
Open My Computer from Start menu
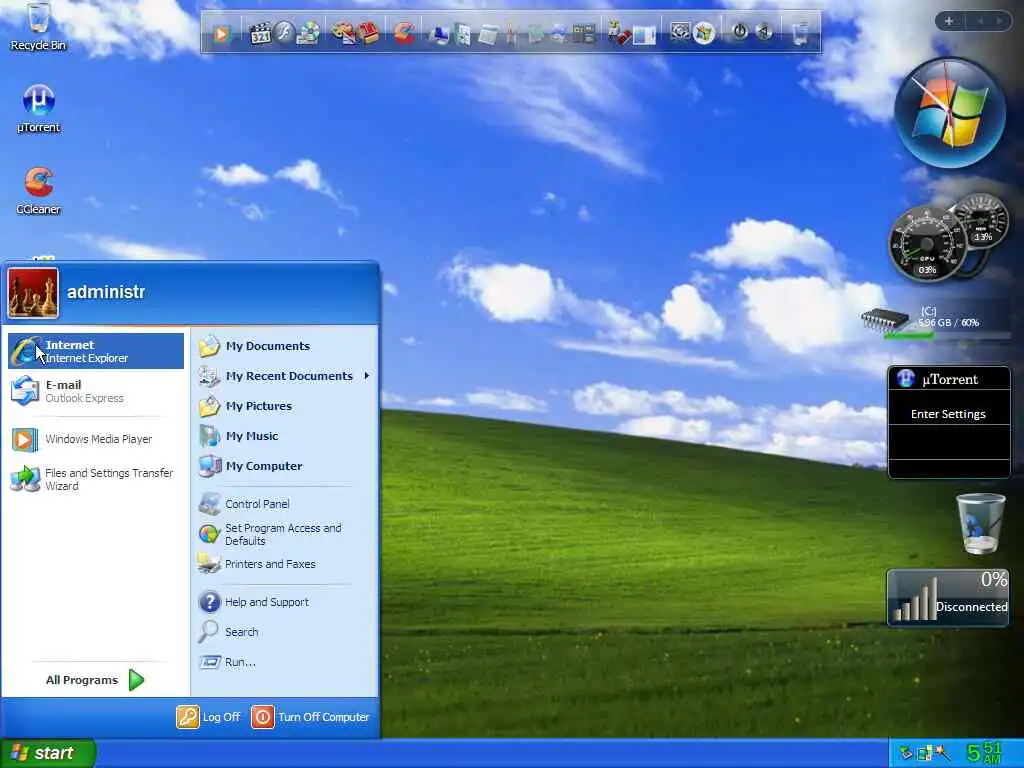[284, 466]
